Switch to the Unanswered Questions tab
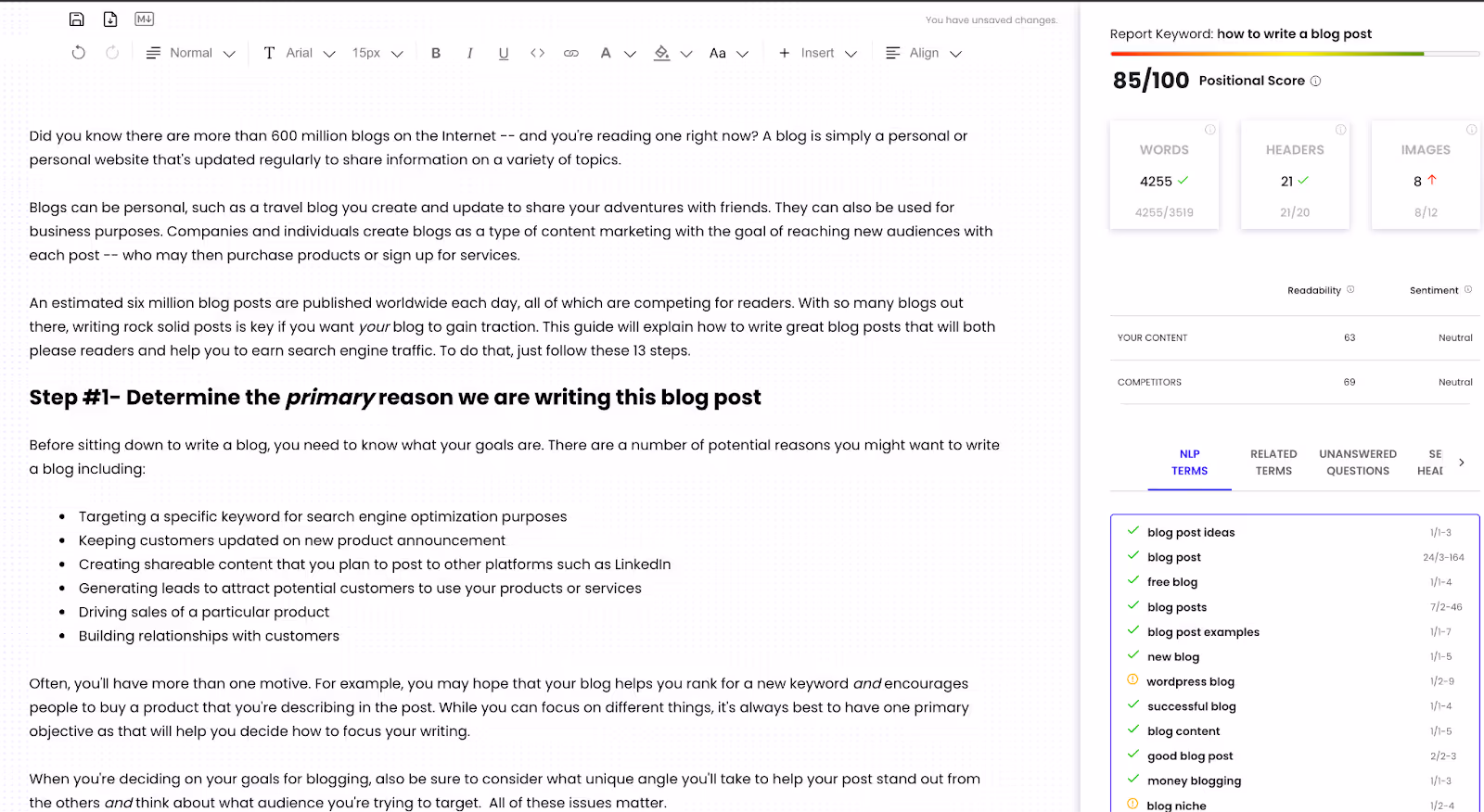Screen dimensions: 1484x812 click(x=1358, y=463)
